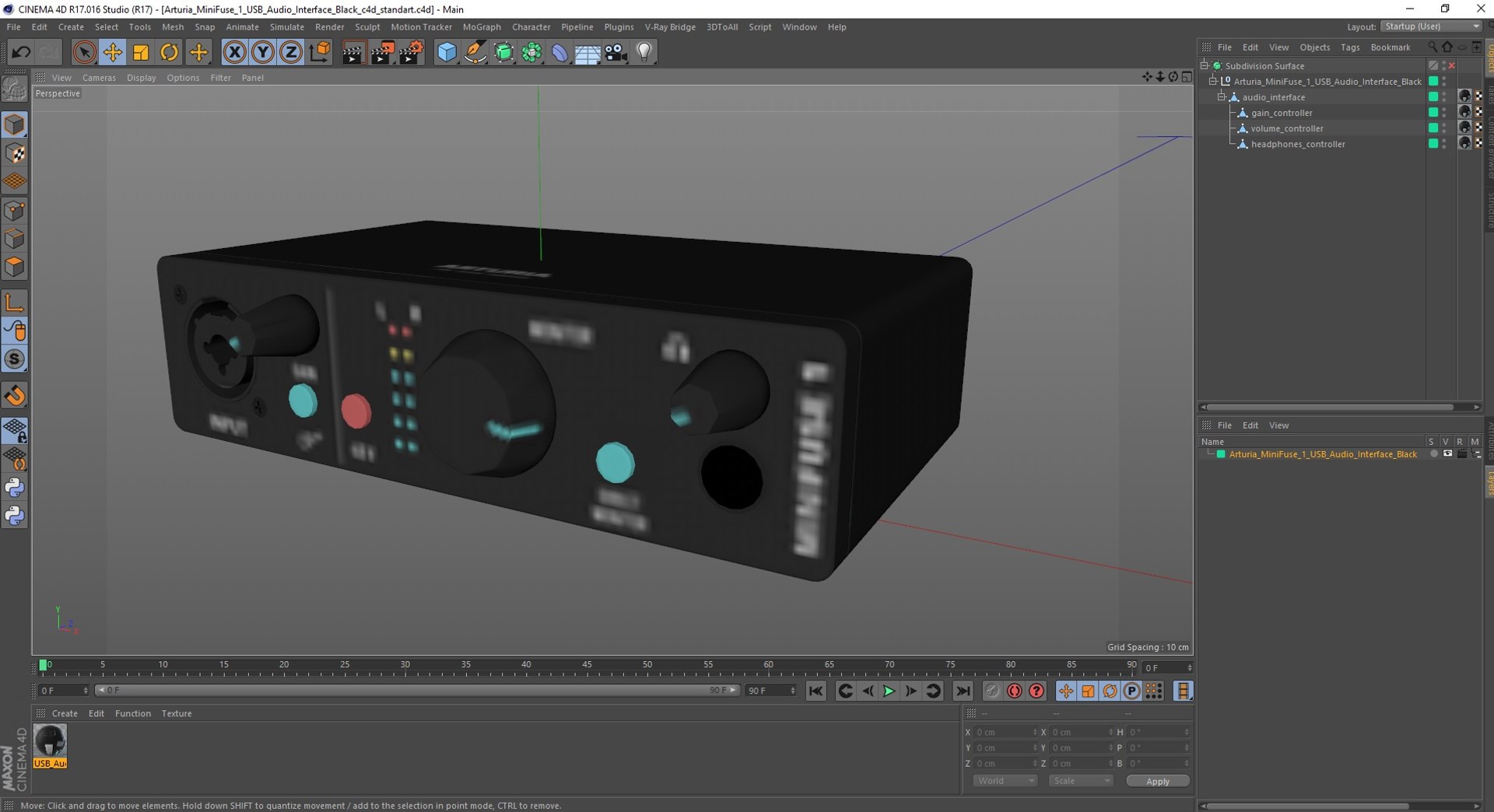
Task: Toggle X axis lock
Action: coord(234,53)
